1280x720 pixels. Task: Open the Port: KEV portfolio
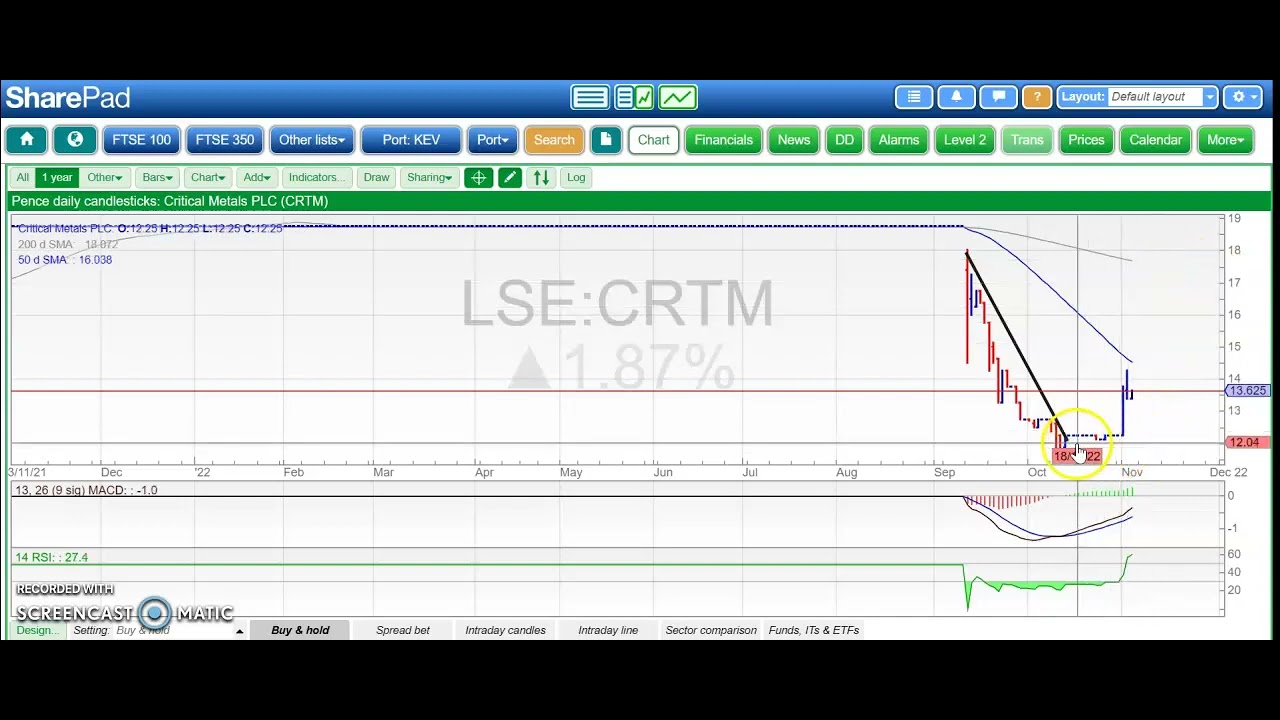point(411,140)
